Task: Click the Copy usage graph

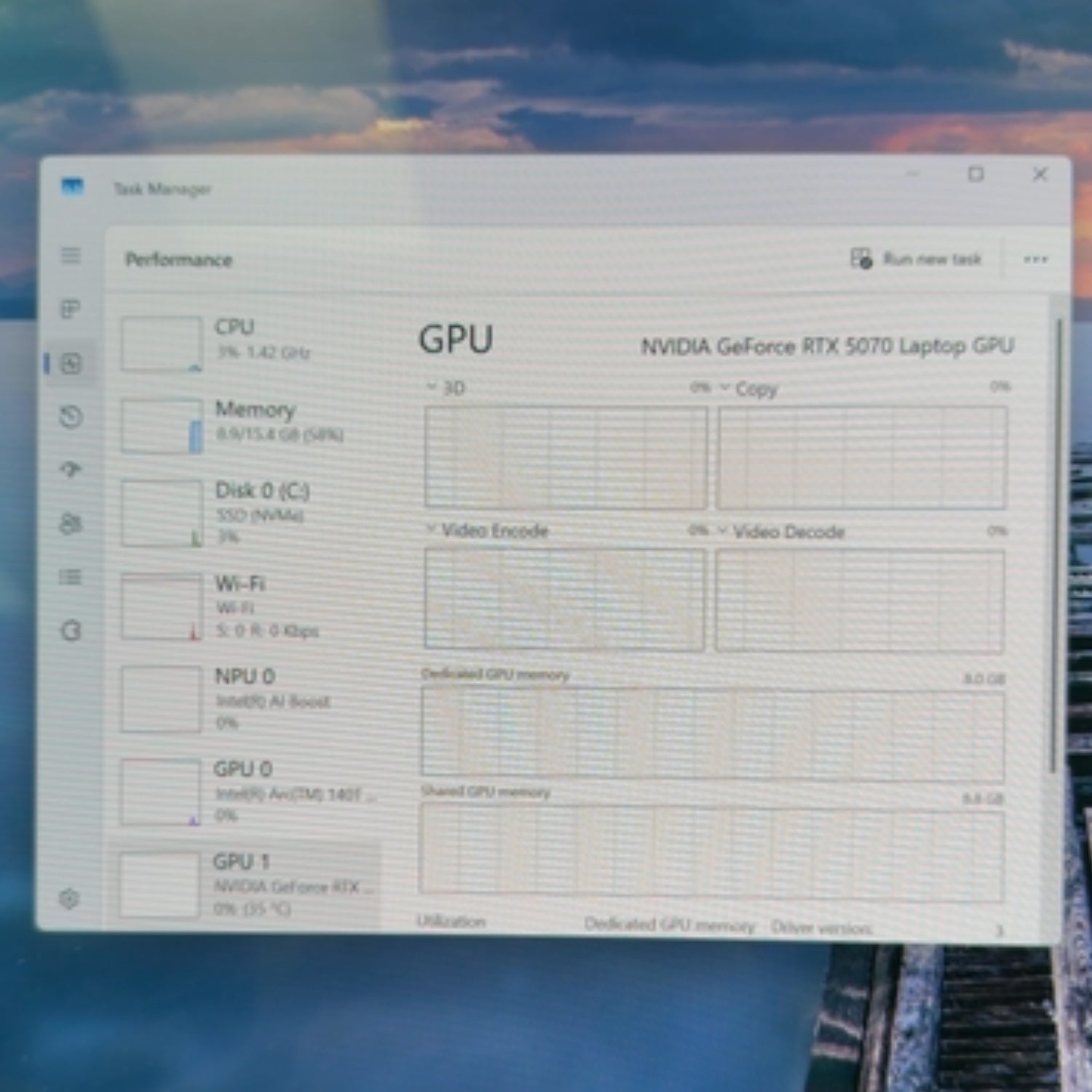Action: 862,458
